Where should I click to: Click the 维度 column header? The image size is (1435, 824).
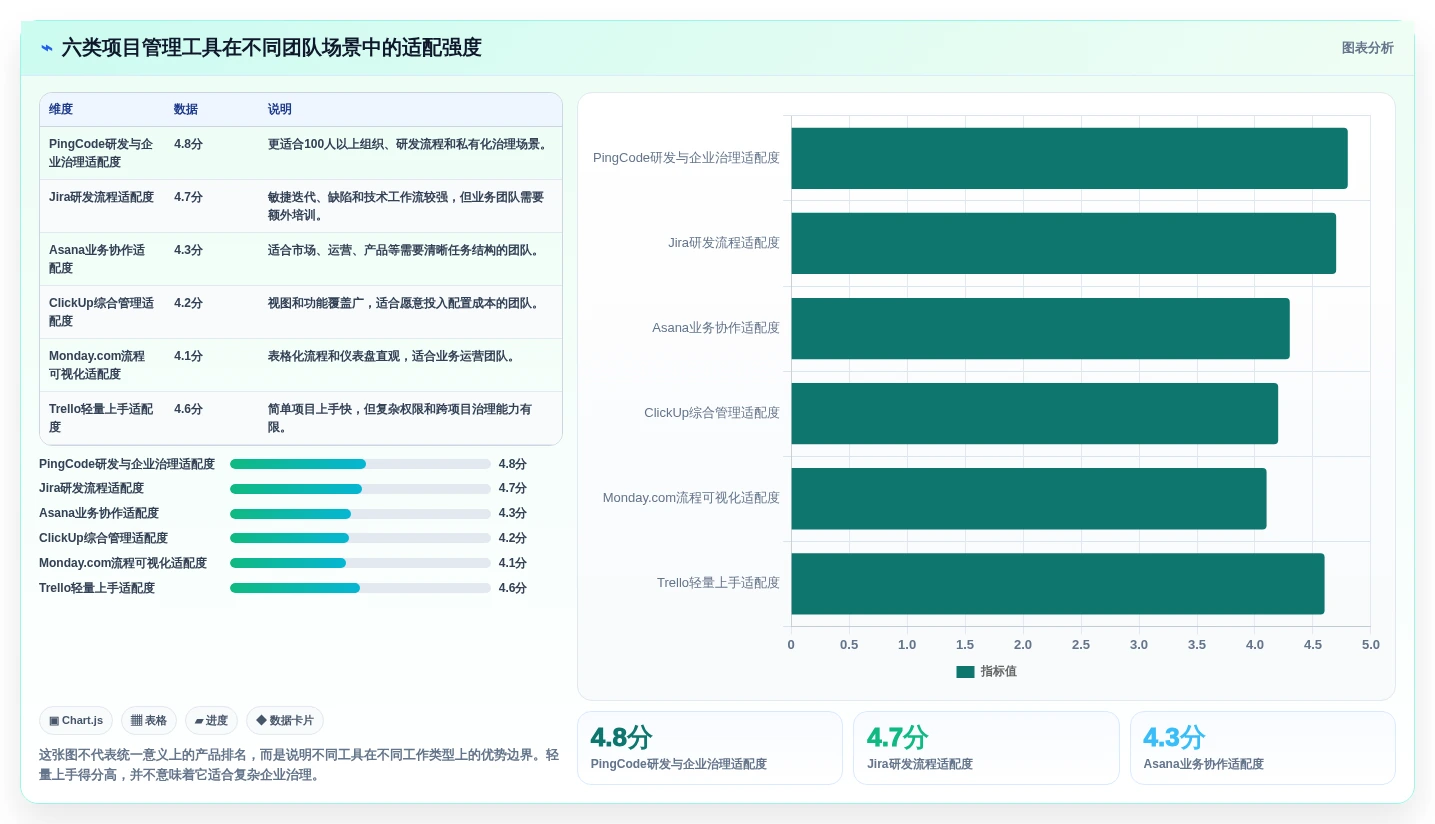(61, 110)
